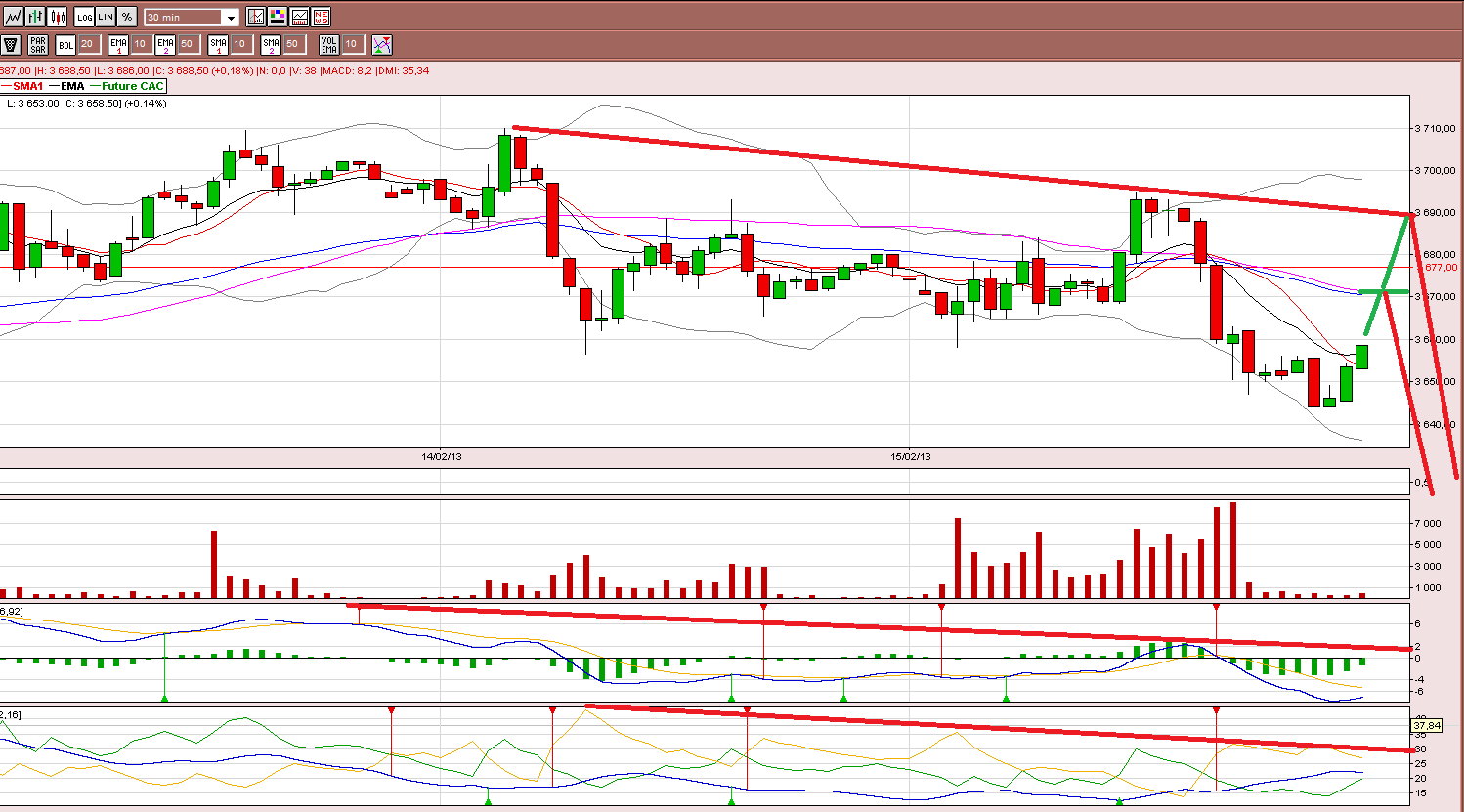The height and width of the screenshot is (812, 1464).
Task: Toggle the PAR SAR indicator
Action: coord(38,44)
